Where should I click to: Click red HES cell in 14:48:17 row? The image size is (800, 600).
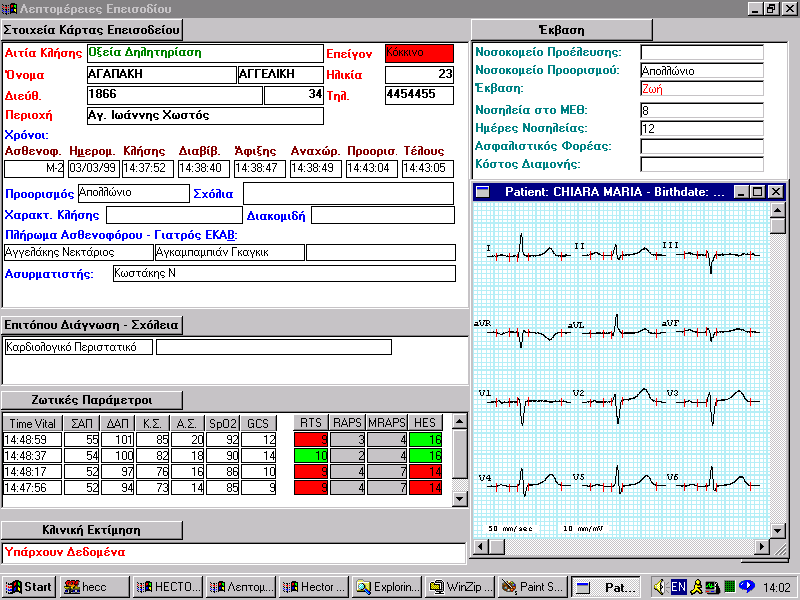(x=425, y=471)
